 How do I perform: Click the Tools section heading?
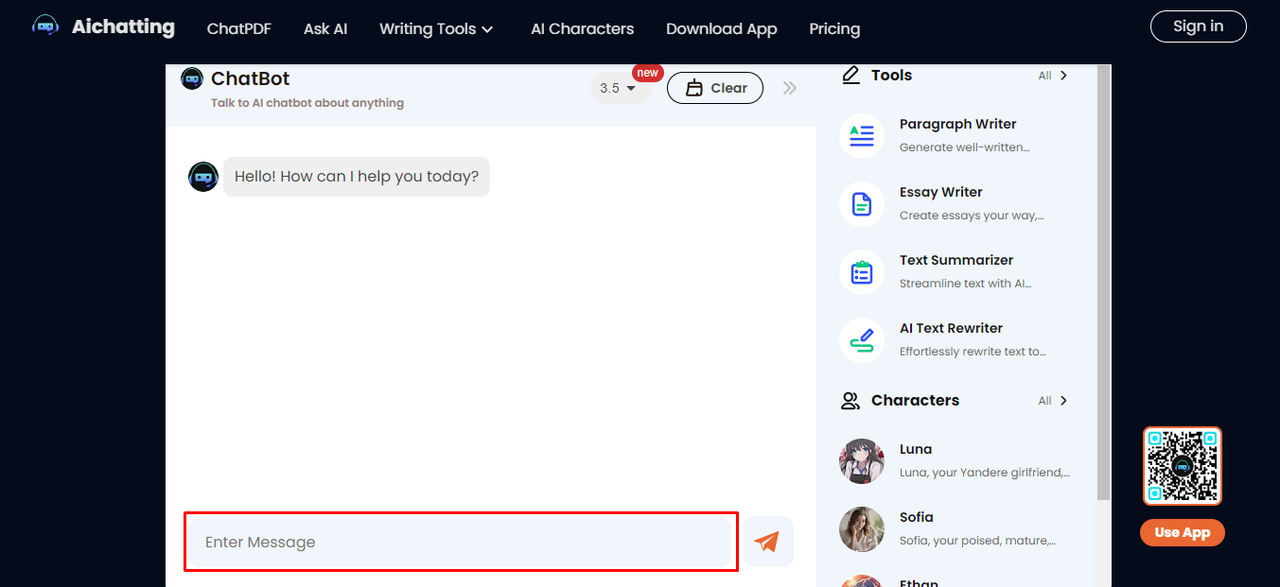click(x=891, y=75)
